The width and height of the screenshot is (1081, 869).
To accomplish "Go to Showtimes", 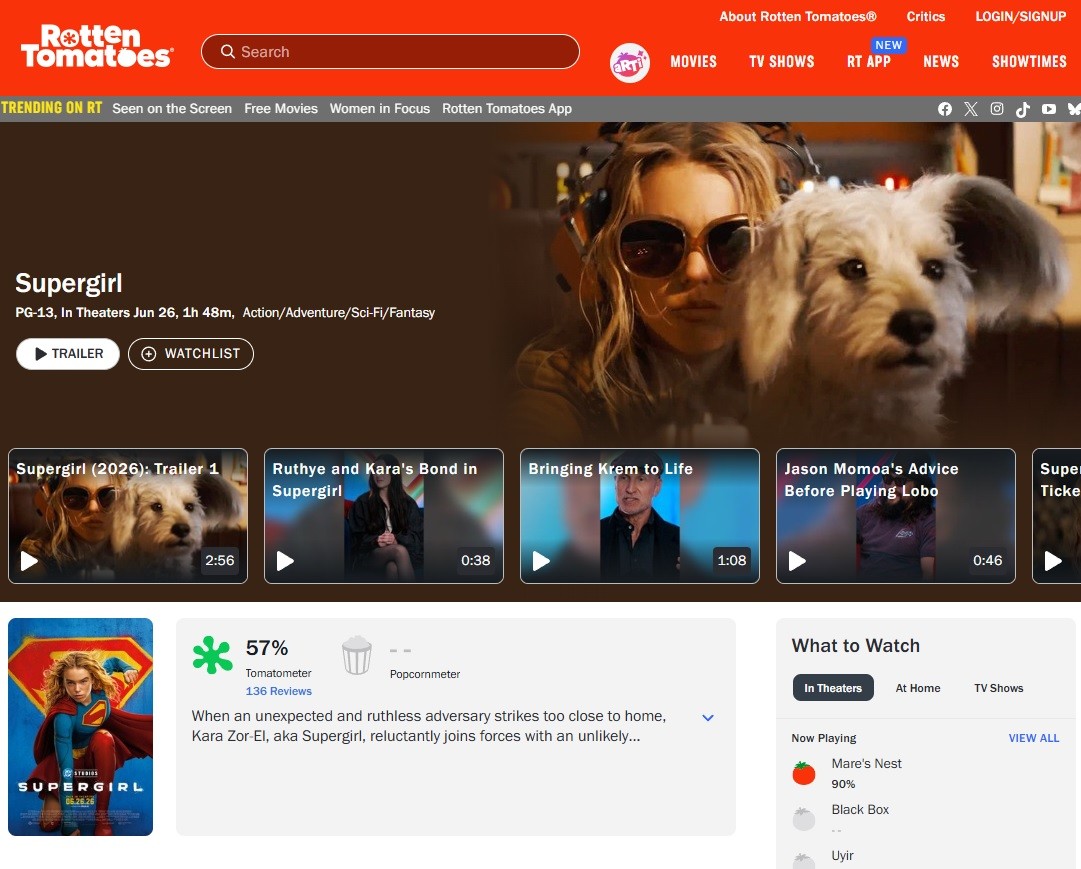I will (x=1029, y=61).
